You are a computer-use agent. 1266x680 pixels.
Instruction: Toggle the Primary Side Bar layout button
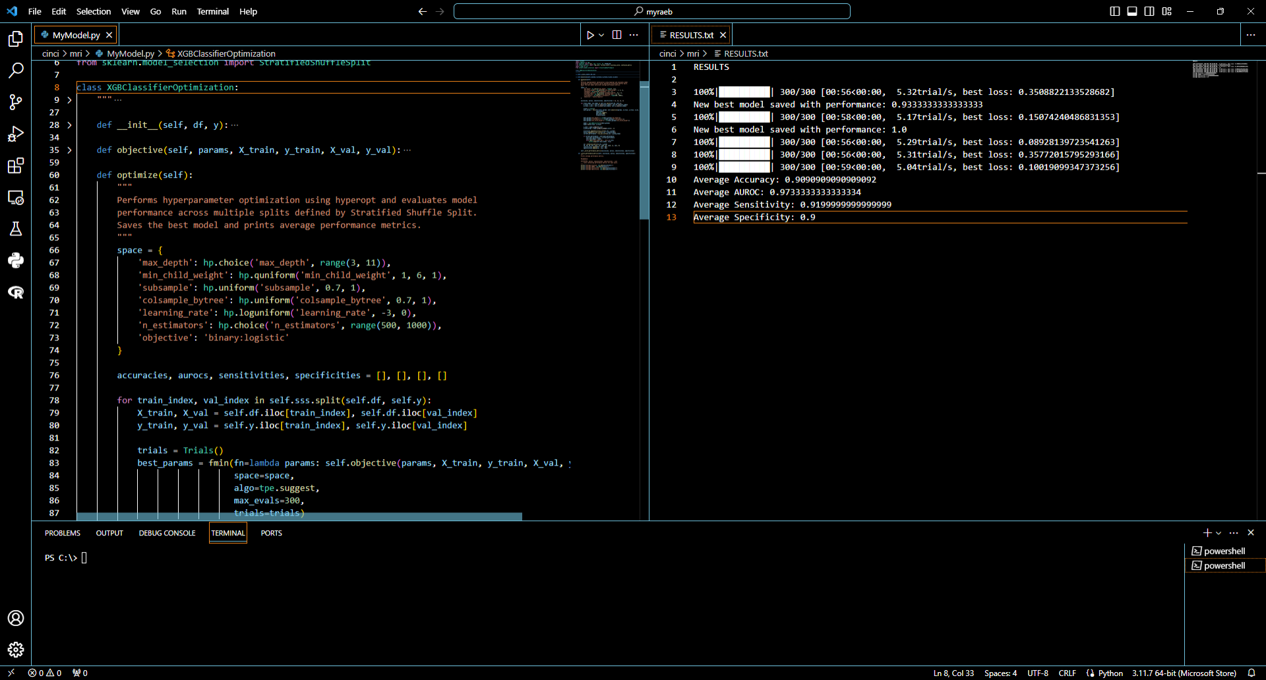[x=1115, y=12]
